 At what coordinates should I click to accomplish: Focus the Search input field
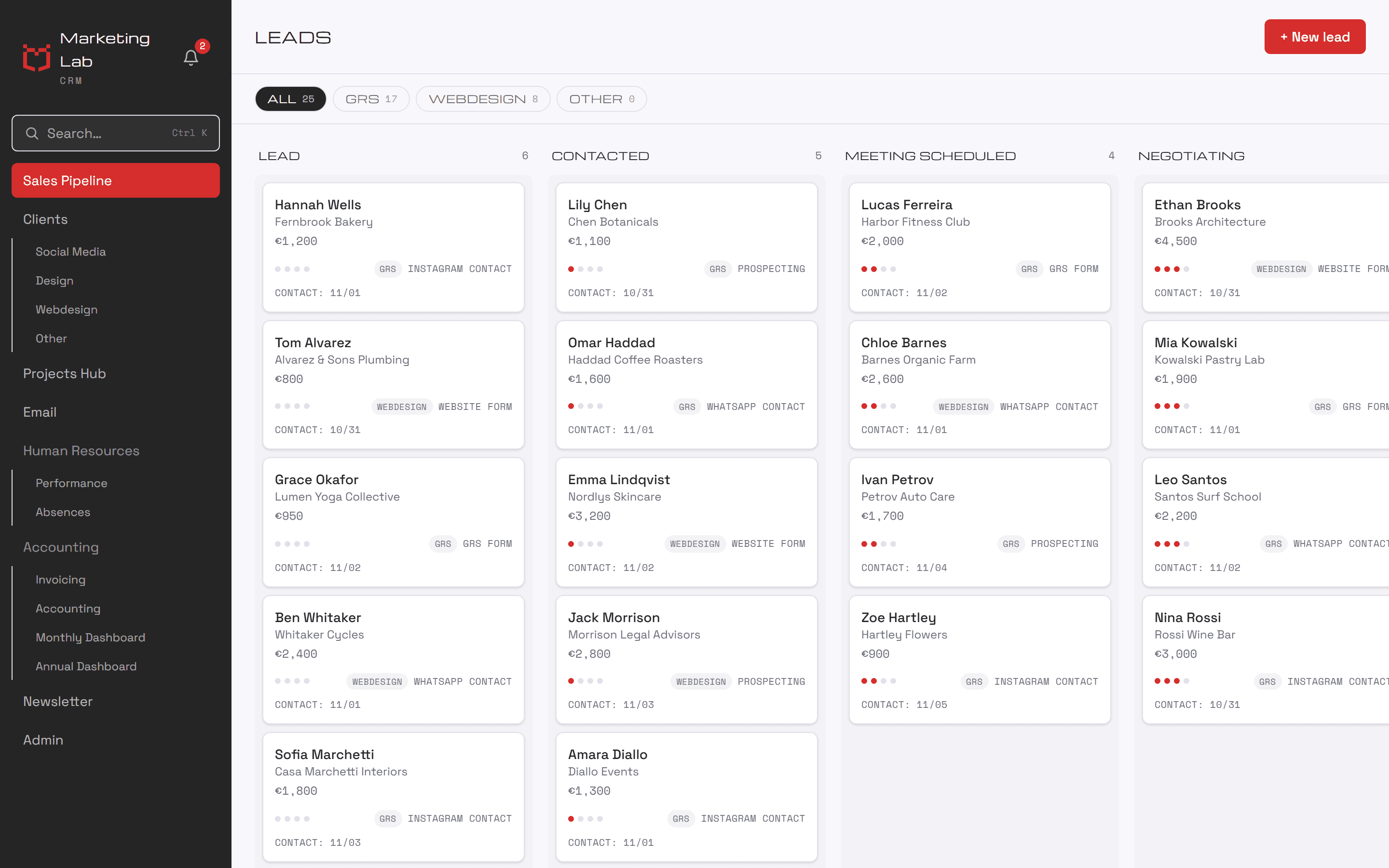click(x=115, y=133)
